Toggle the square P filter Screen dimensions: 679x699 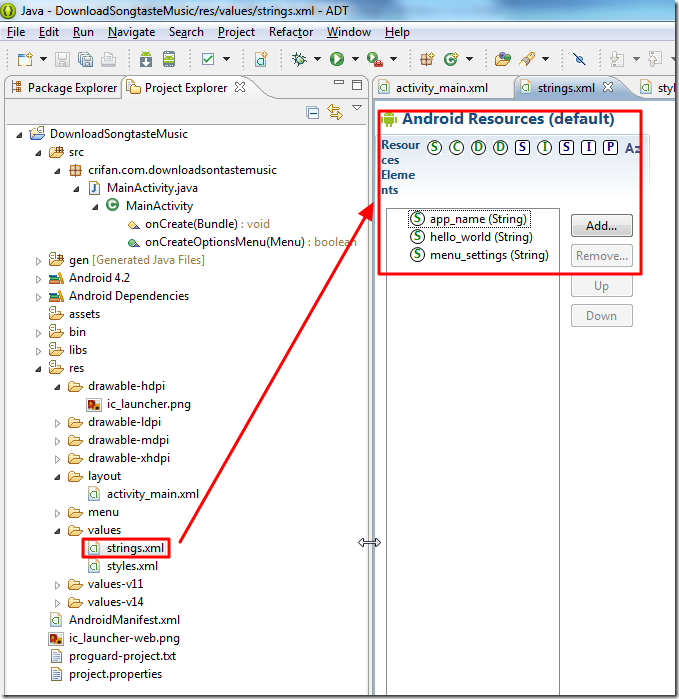[x=610, y=147]
